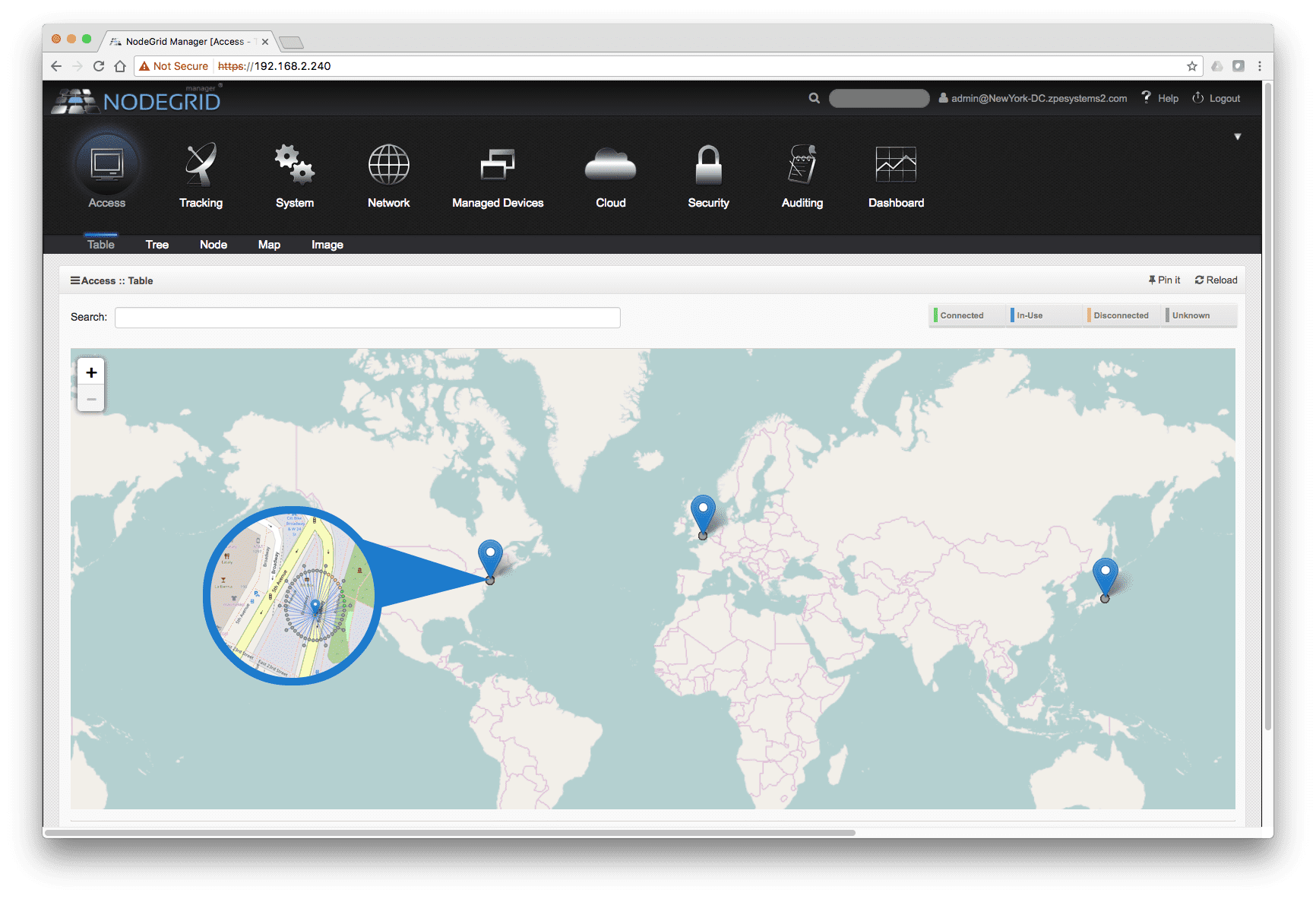This screenshot has height=899, width=1316.
Task: Toggle the Connected status filter
Action: pyautogui.click(x=961, y=315)
